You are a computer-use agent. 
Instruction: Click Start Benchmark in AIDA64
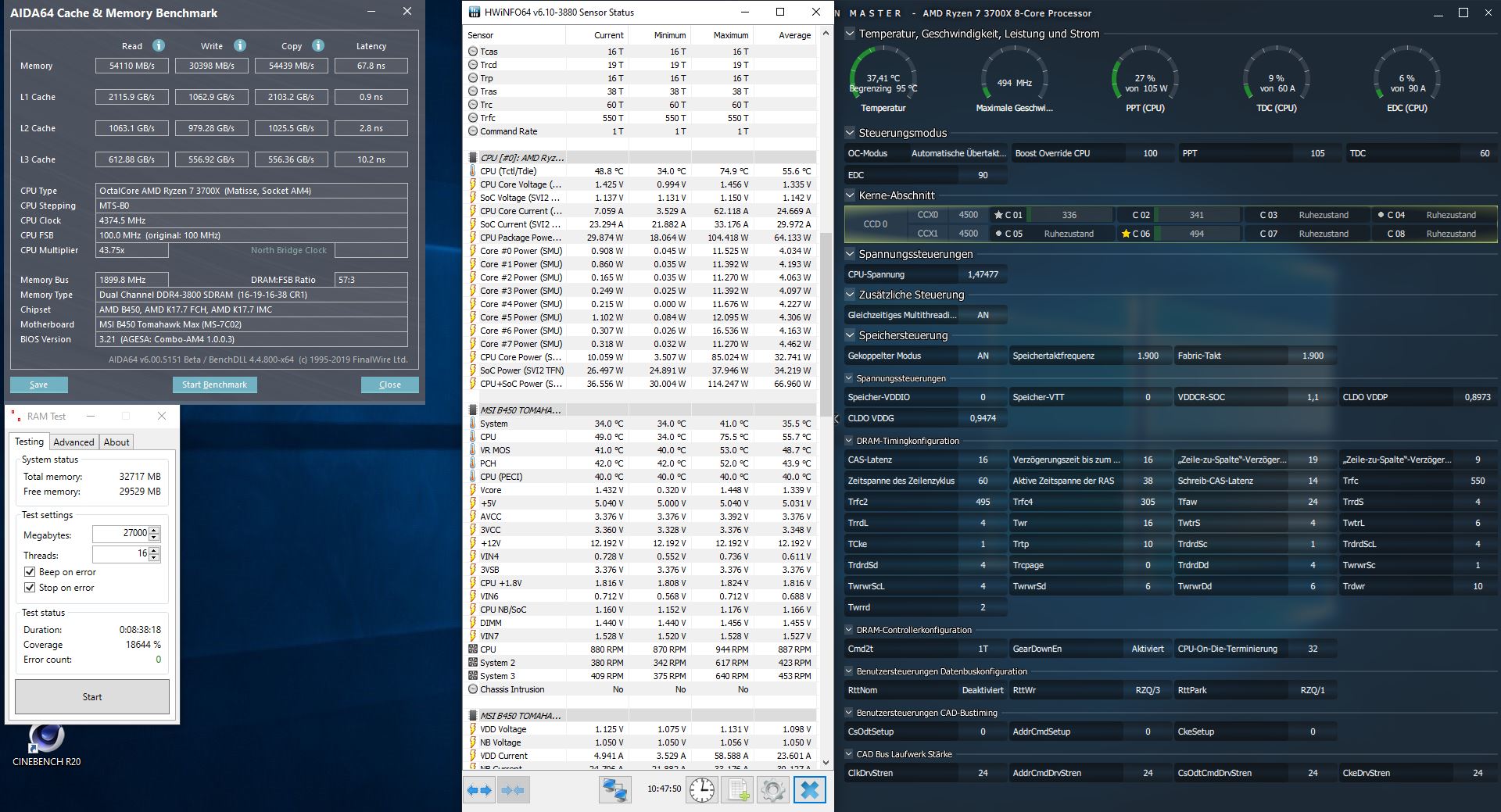(x=214, y=385)
